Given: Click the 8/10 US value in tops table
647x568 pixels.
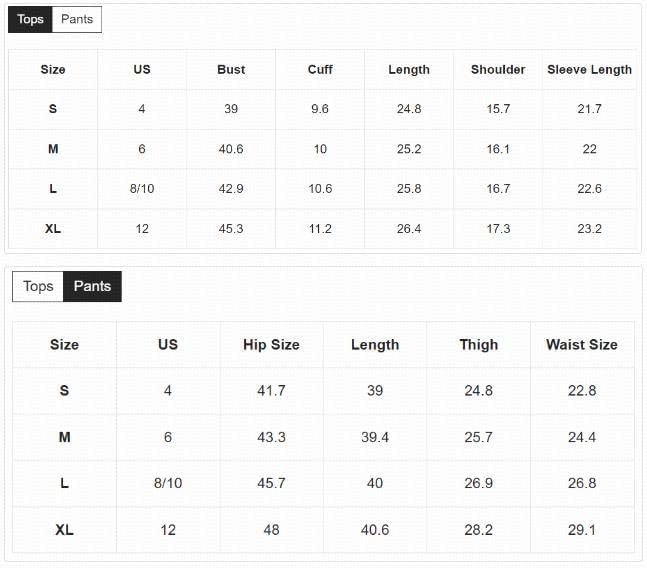Looking at the screenshot, I should point(142,189).
